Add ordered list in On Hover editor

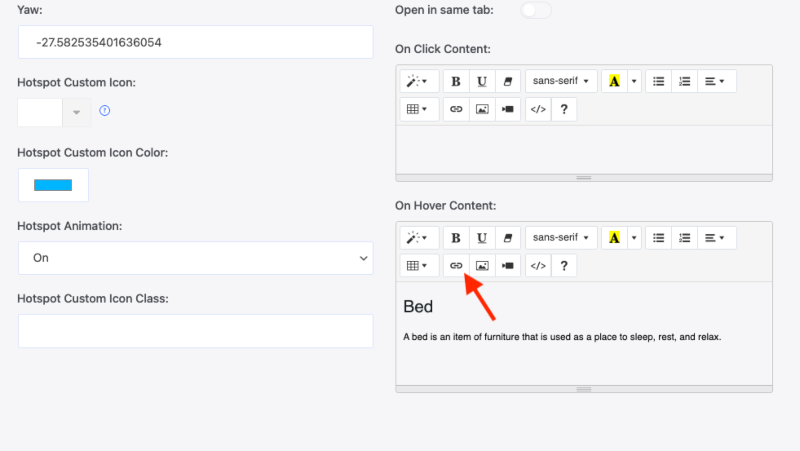click(x=685, y=238)
